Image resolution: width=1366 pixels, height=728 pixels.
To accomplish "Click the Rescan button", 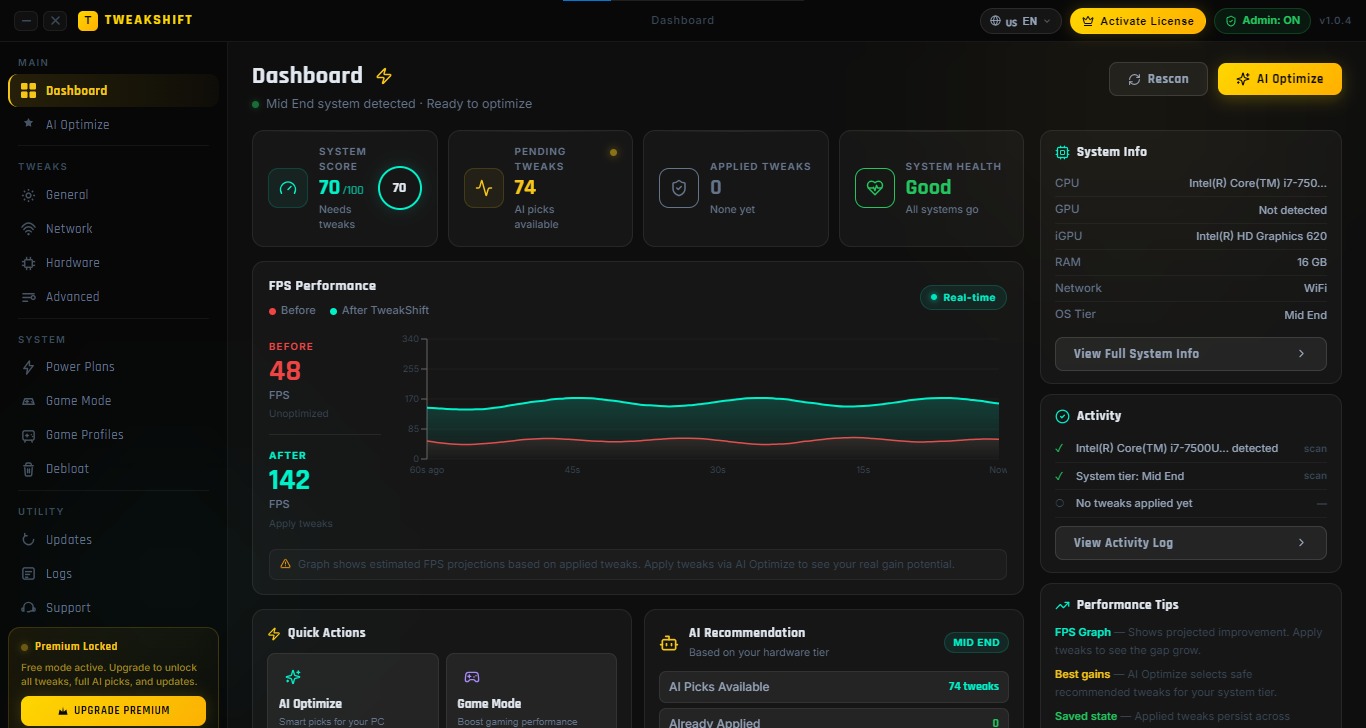I will pos(1158,79).
